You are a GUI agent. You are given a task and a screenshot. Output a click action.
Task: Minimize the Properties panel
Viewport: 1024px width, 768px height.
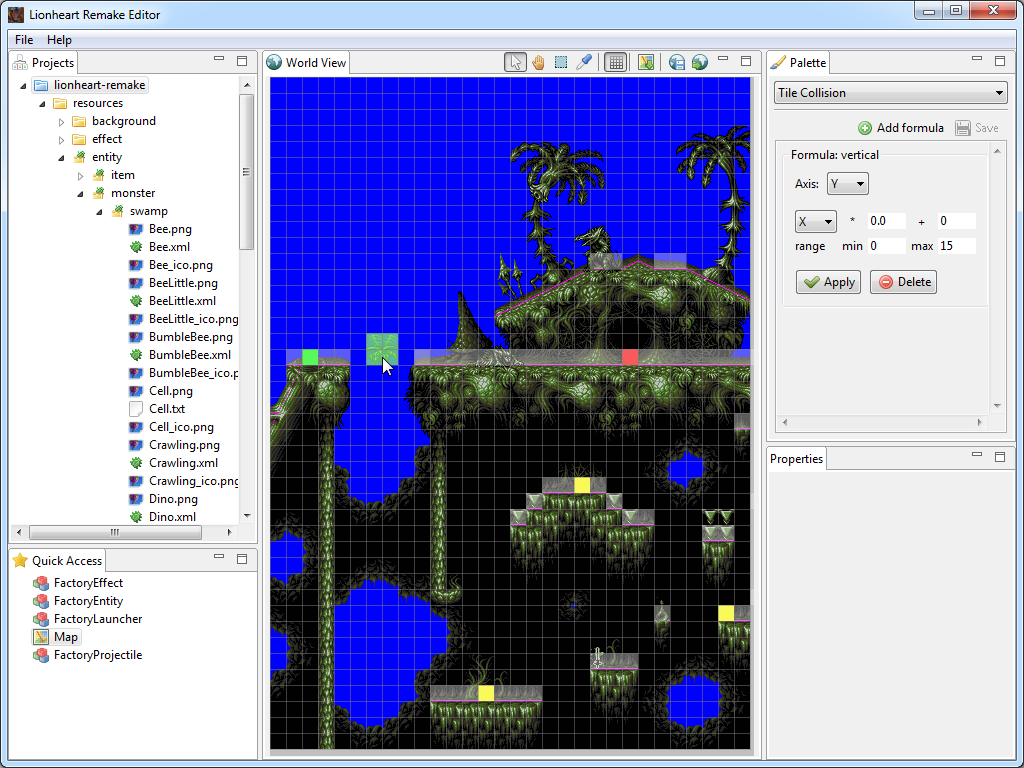pos(977,455)
